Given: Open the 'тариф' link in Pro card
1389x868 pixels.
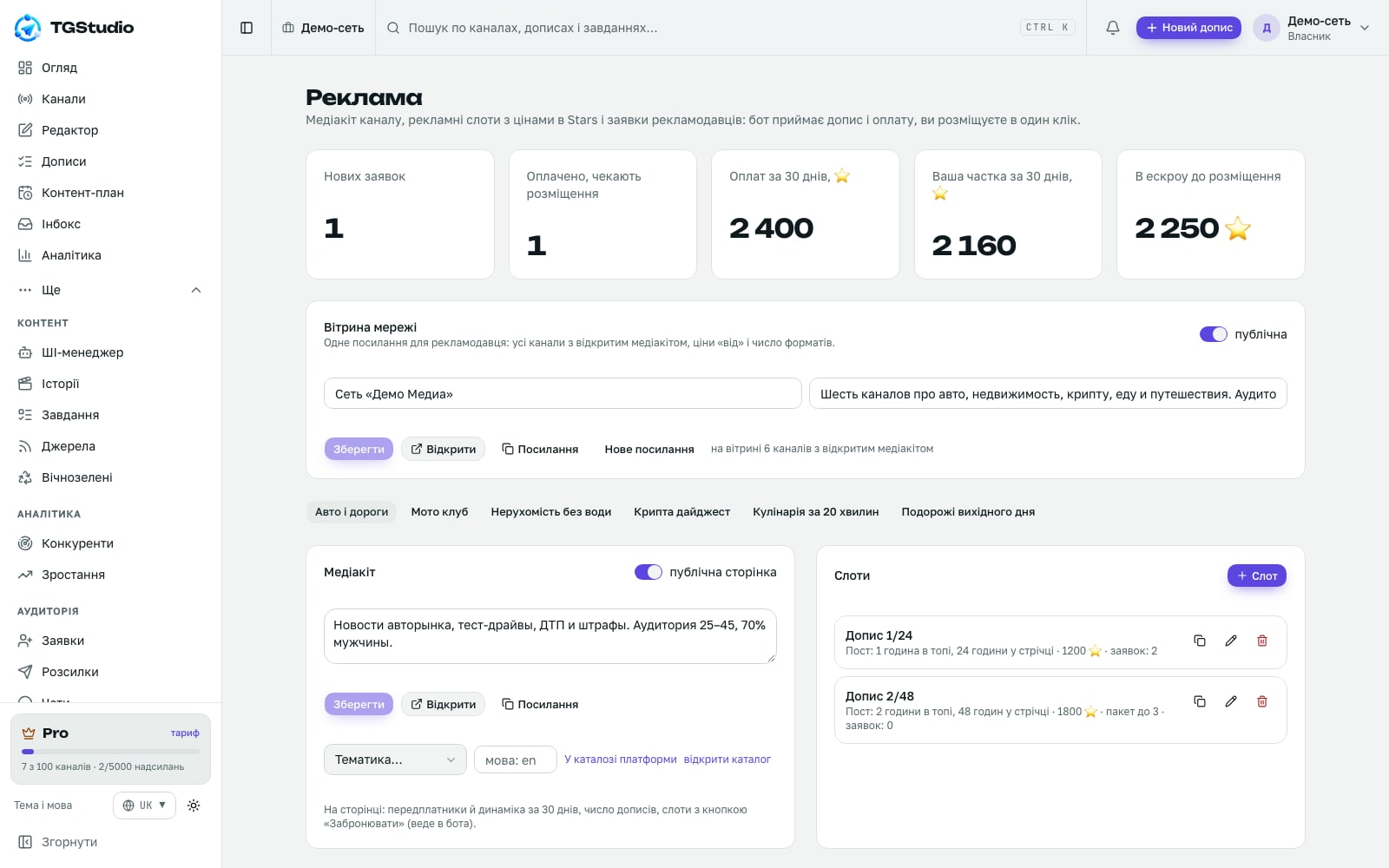Looking at the screenshot, I should pos(185,733).
